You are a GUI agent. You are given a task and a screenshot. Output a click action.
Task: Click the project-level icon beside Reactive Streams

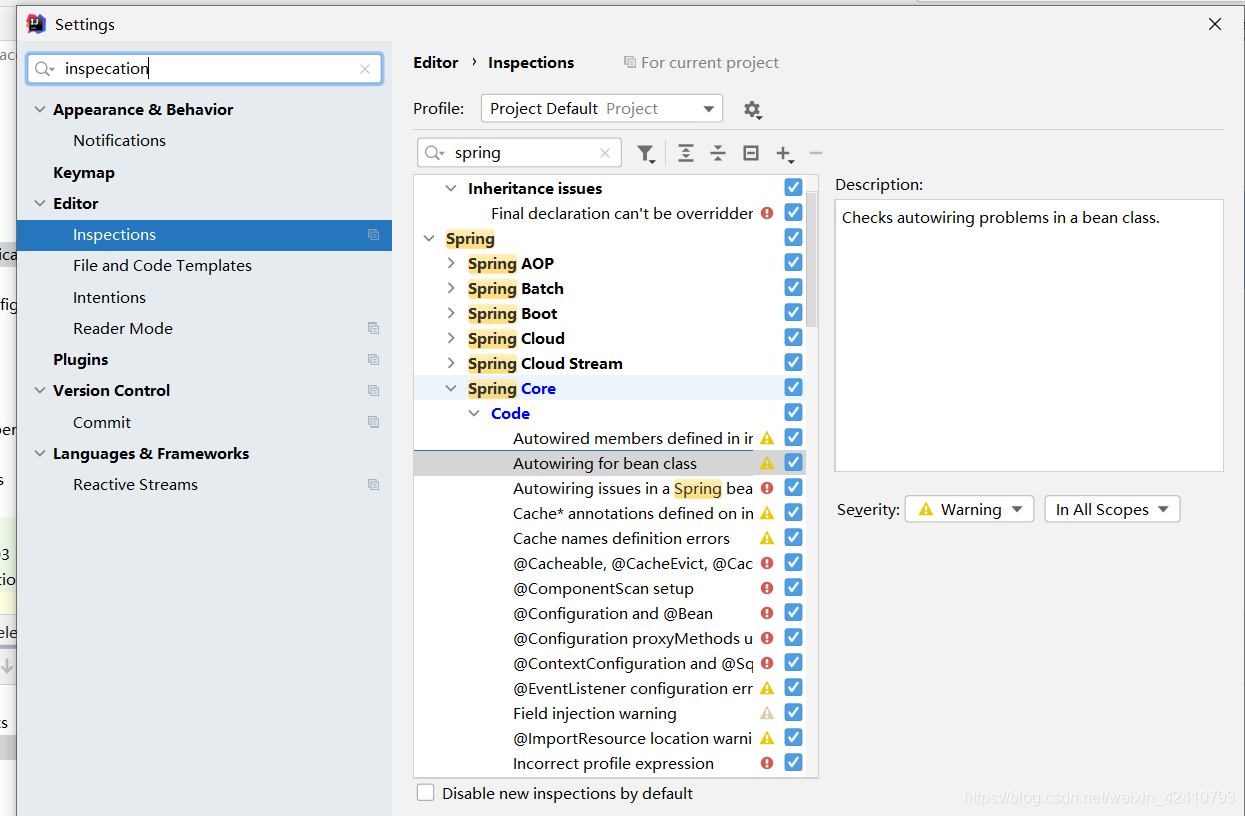(x=373, y=484)
